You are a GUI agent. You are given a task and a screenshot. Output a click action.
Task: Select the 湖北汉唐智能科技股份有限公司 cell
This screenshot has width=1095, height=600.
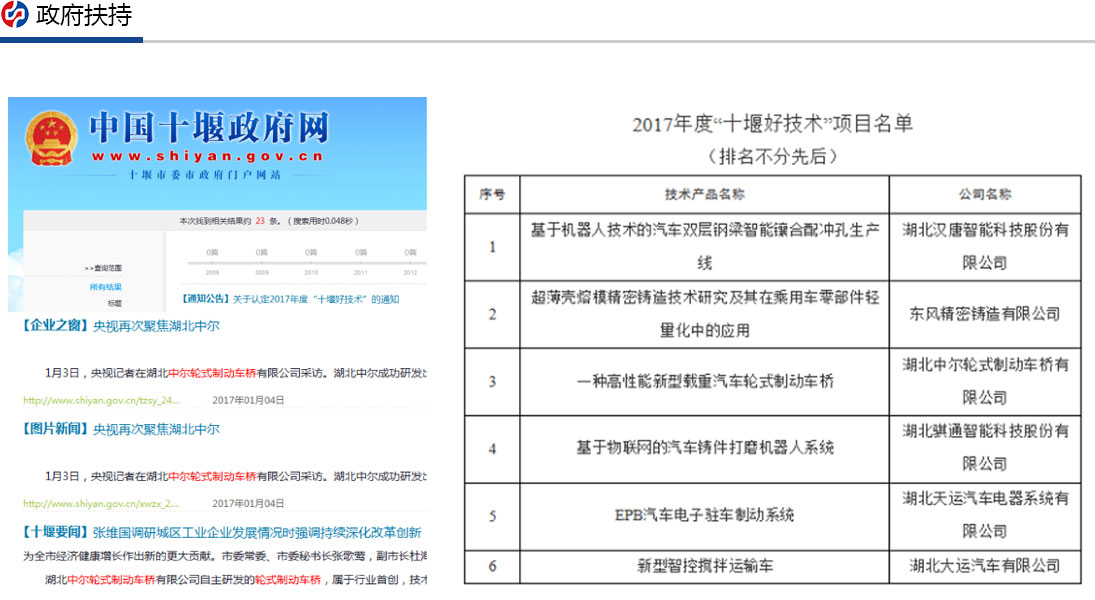985,247
